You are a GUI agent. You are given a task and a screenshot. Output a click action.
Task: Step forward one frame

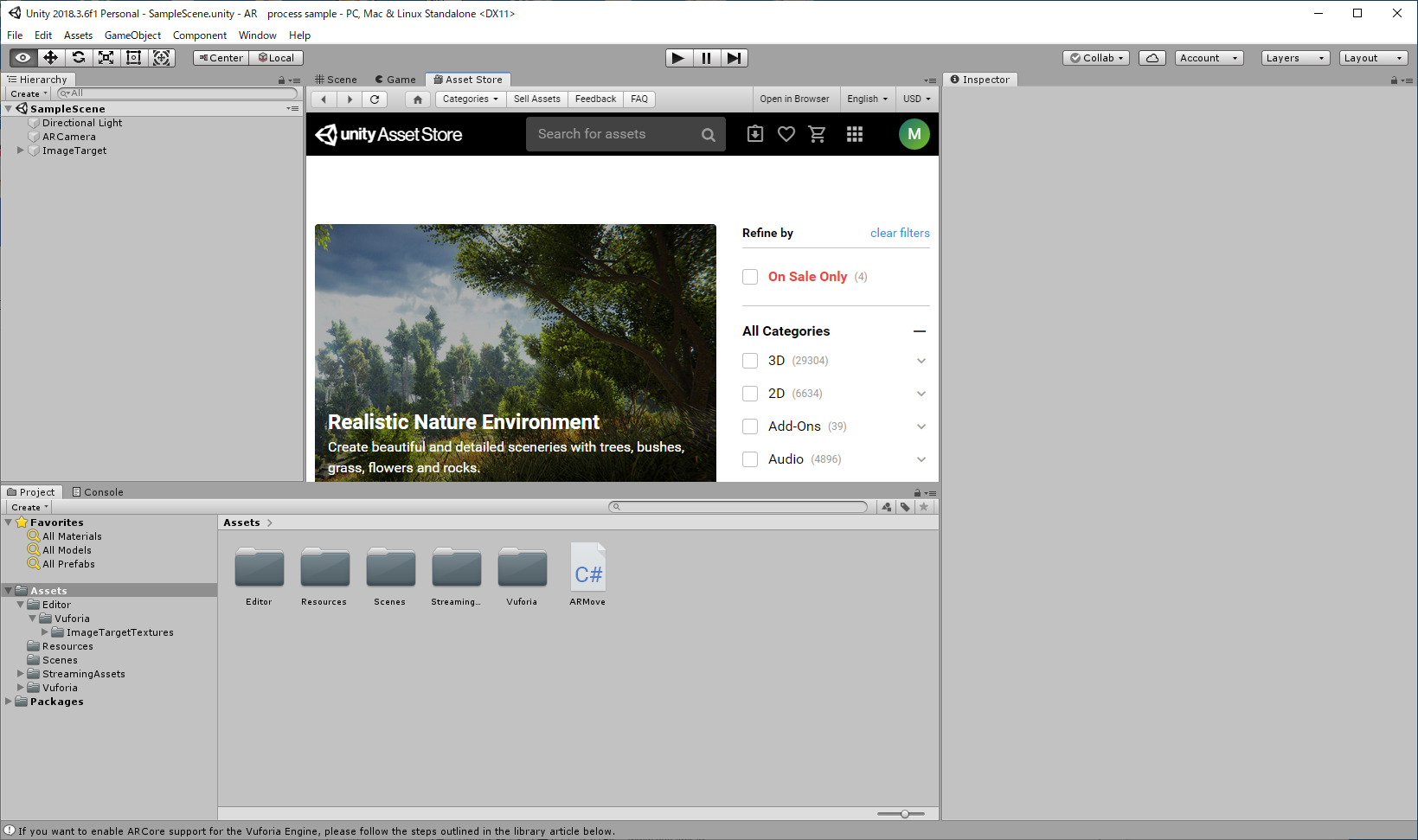[734, 58]
